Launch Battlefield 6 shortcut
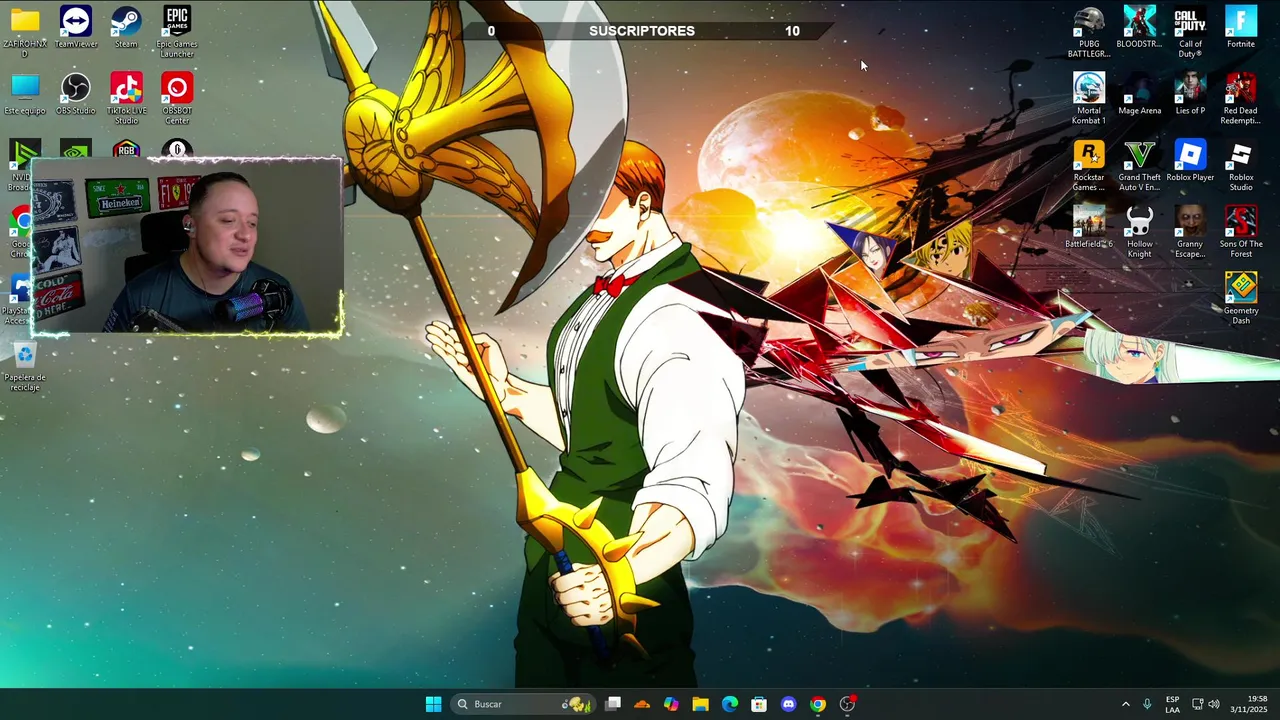 pos(1089,228)
